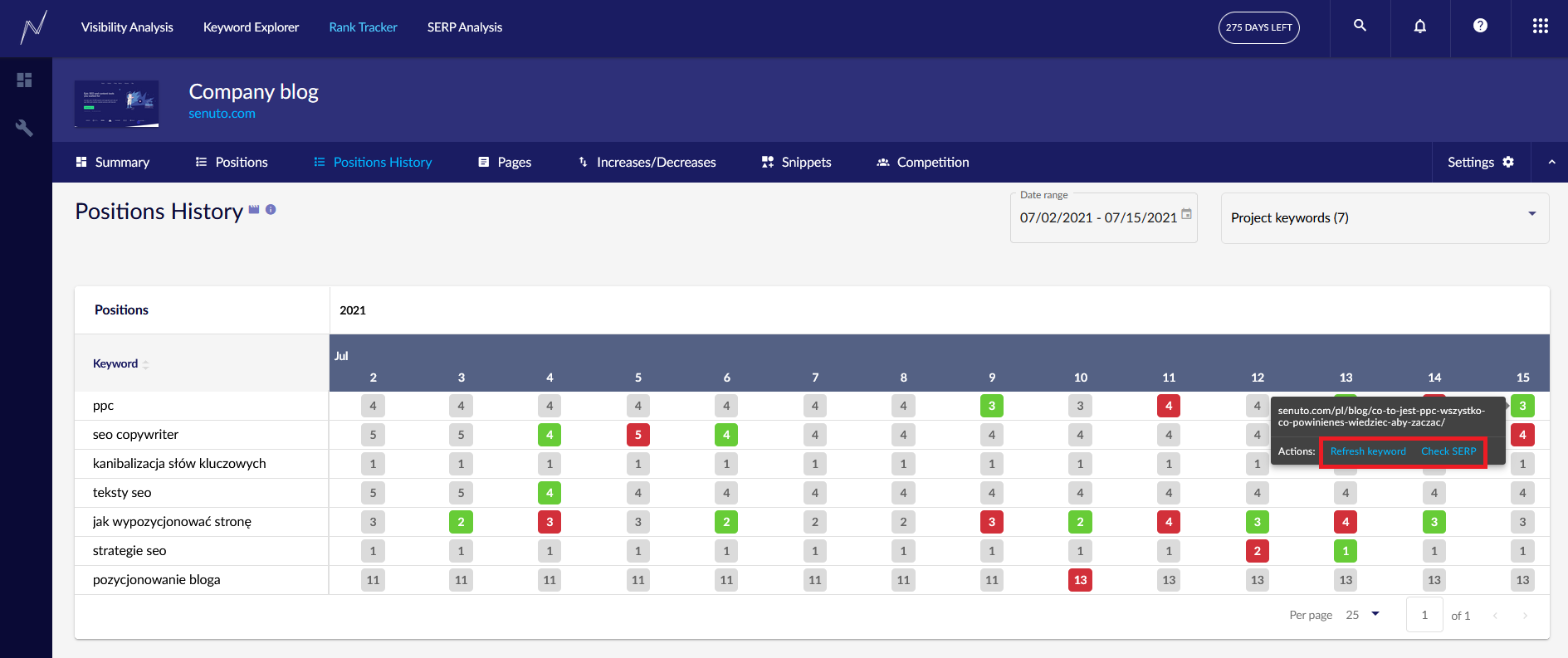
Task: Click the info icon beside Positions History
Action: (271, 210)
